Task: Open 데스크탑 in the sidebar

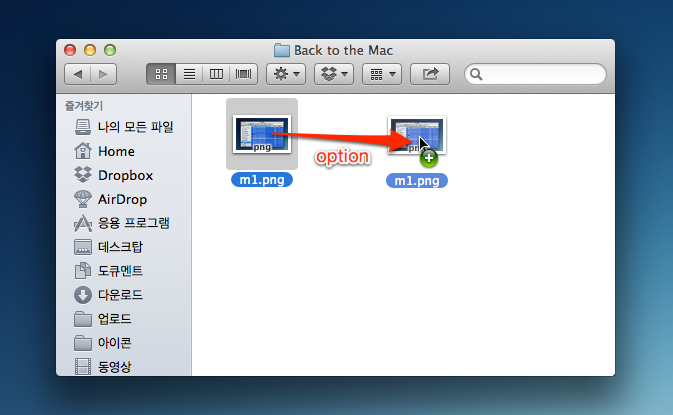Action: (120, 247)
